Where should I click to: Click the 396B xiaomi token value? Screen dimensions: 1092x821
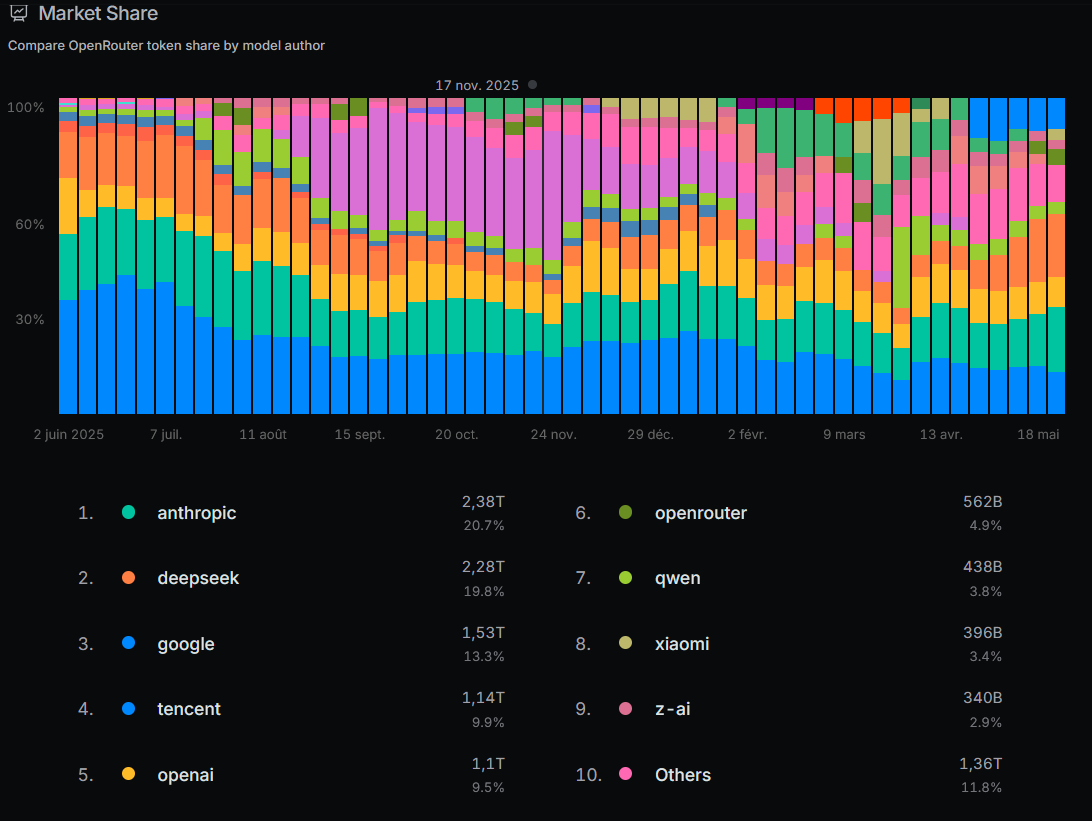tap(983, 632)
